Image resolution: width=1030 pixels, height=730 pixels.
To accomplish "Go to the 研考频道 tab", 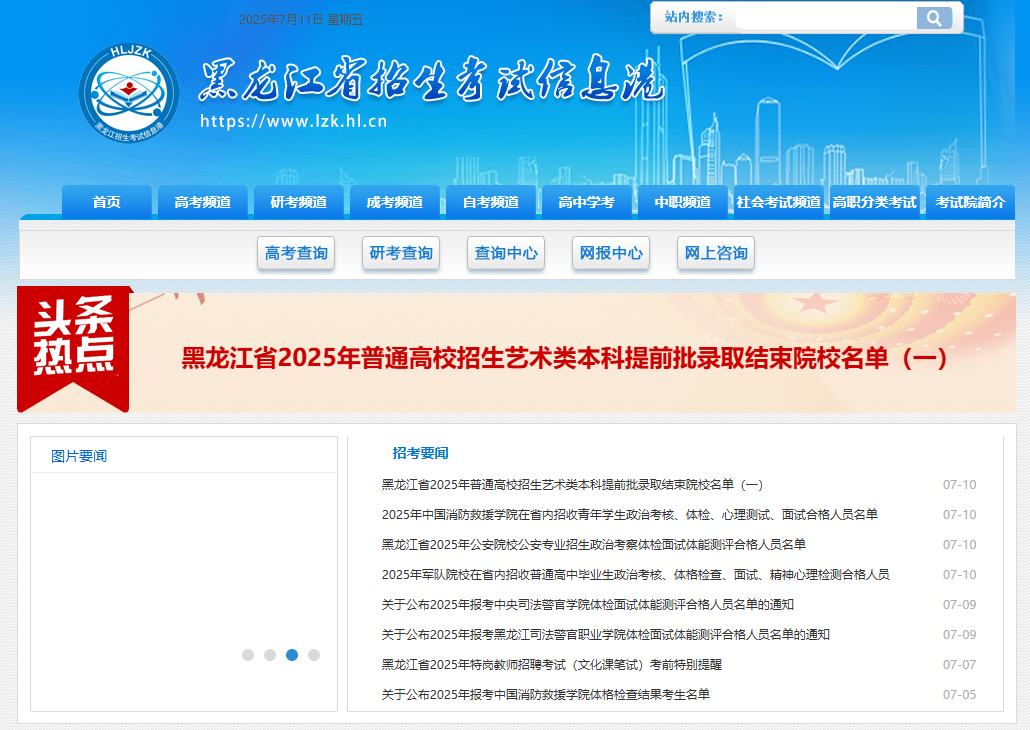I will pyautogui.click(x=298, y=202).
